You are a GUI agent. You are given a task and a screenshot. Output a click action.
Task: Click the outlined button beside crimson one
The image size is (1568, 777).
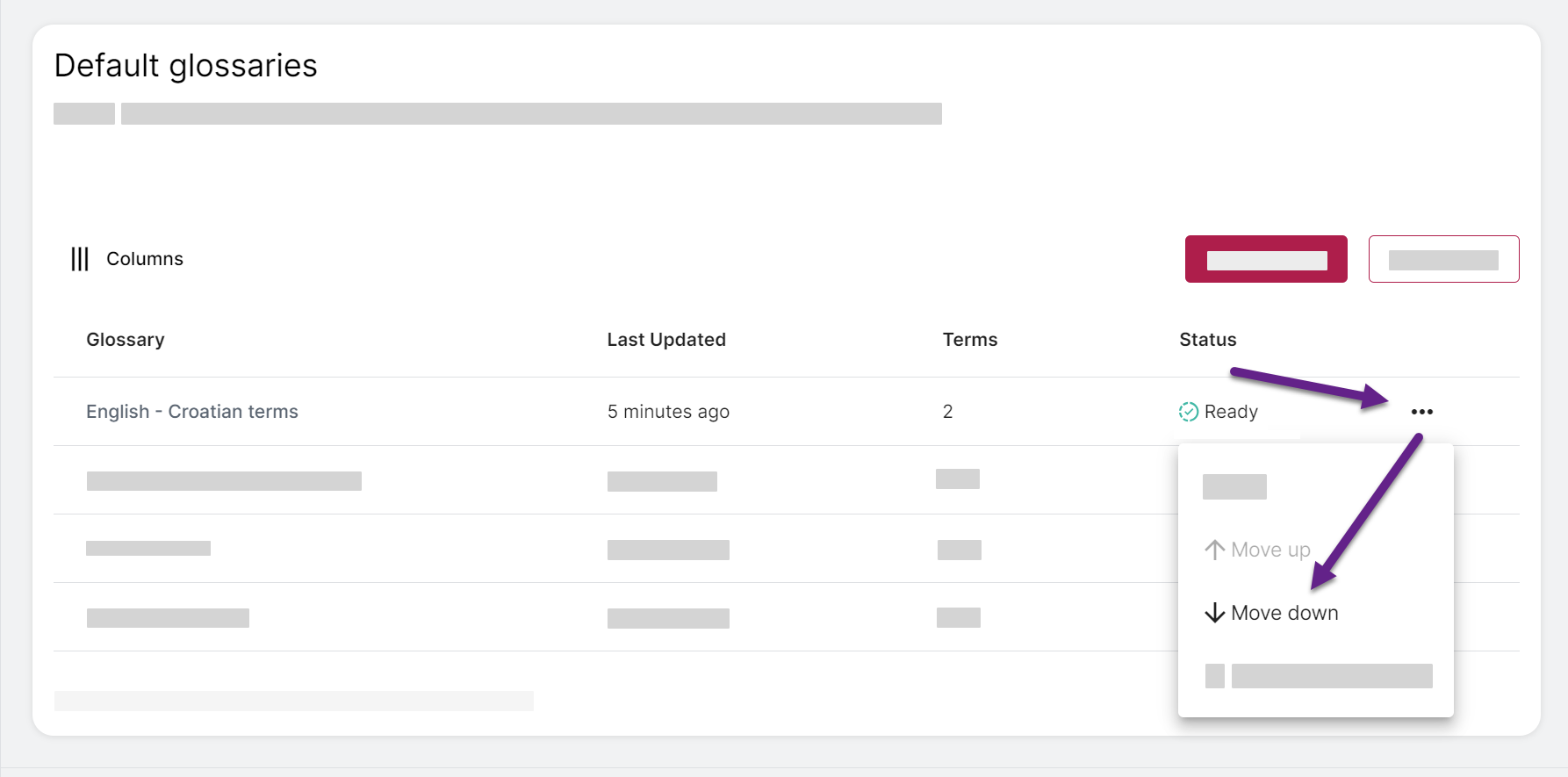click(1443, 259)
